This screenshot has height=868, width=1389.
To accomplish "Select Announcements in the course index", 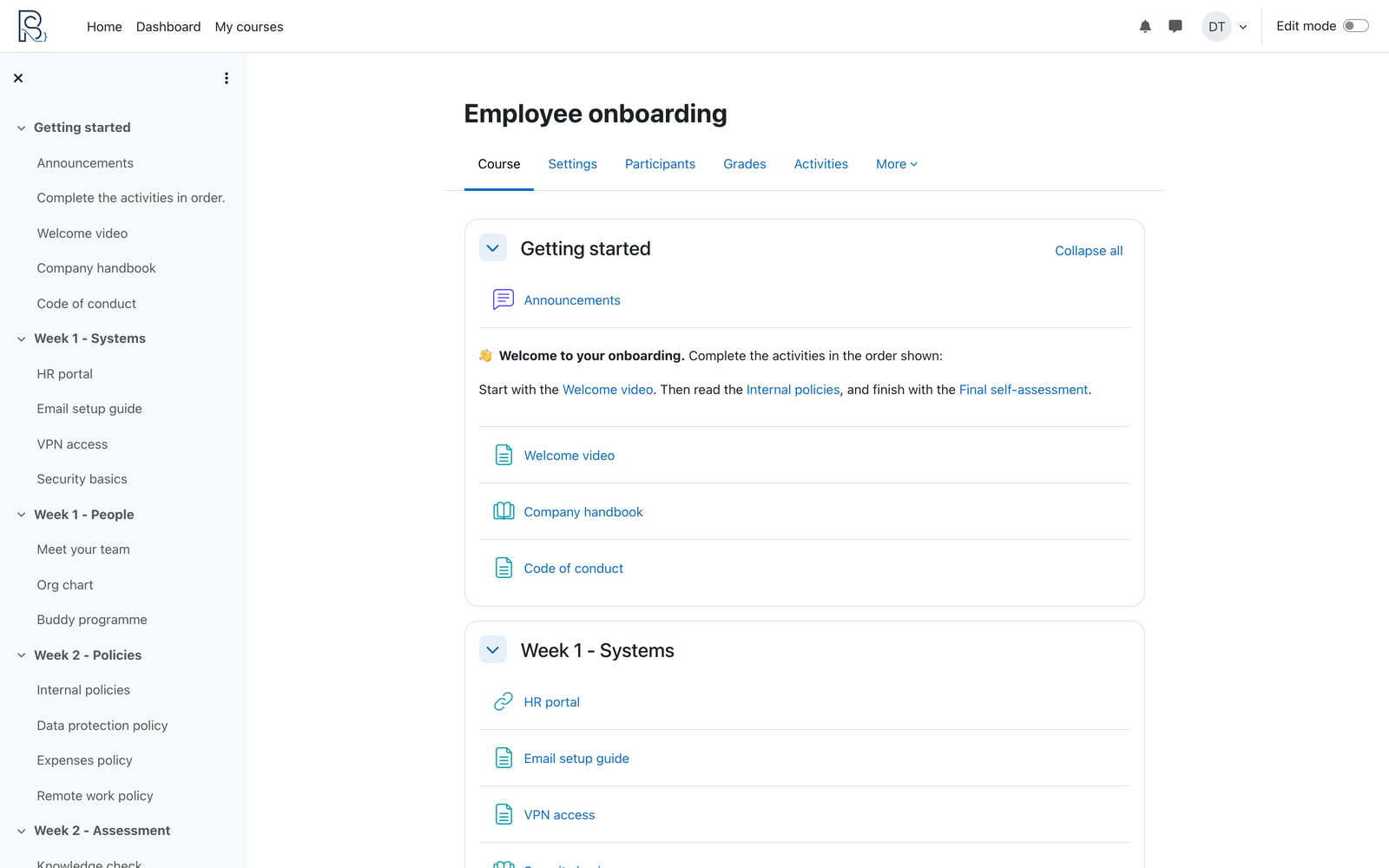I will (x=85, y=163).
